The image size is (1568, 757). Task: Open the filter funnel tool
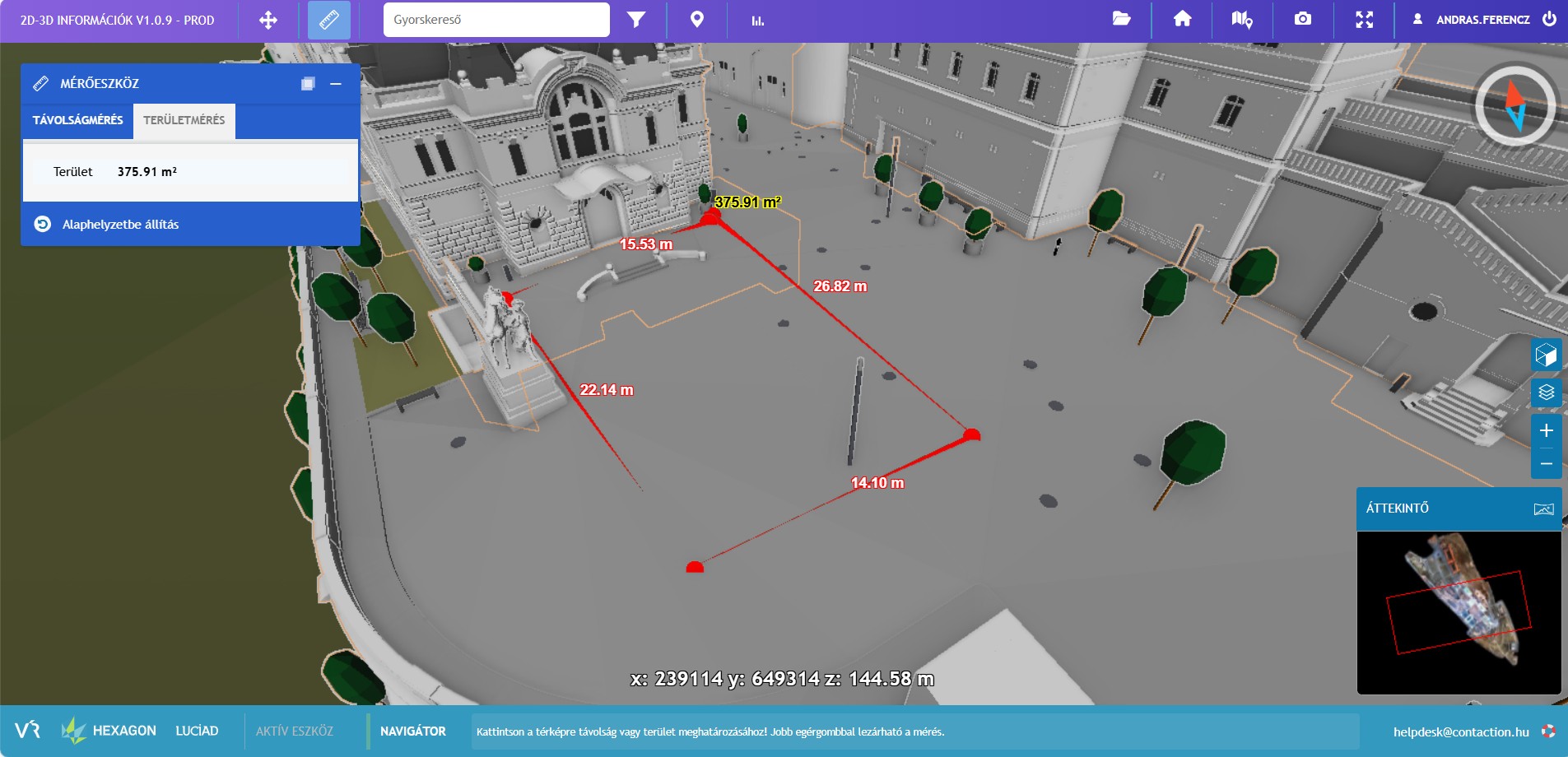[x=636, y=20]
